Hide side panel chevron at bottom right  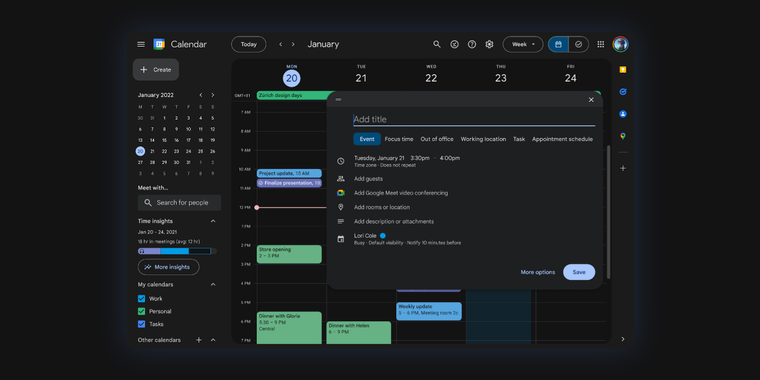click(623, 339)
